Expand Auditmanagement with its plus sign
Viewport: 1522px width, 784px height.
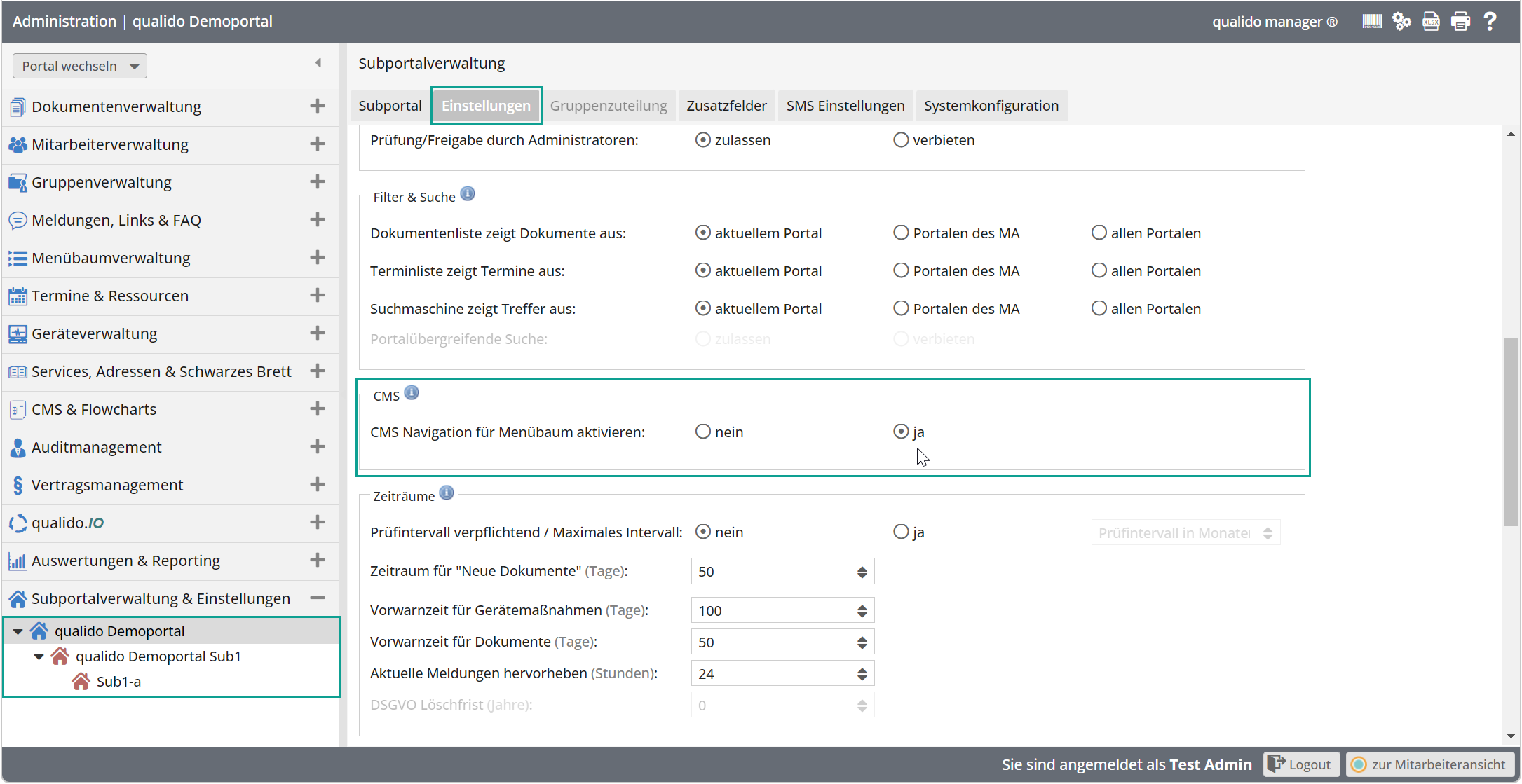point(318,446)
